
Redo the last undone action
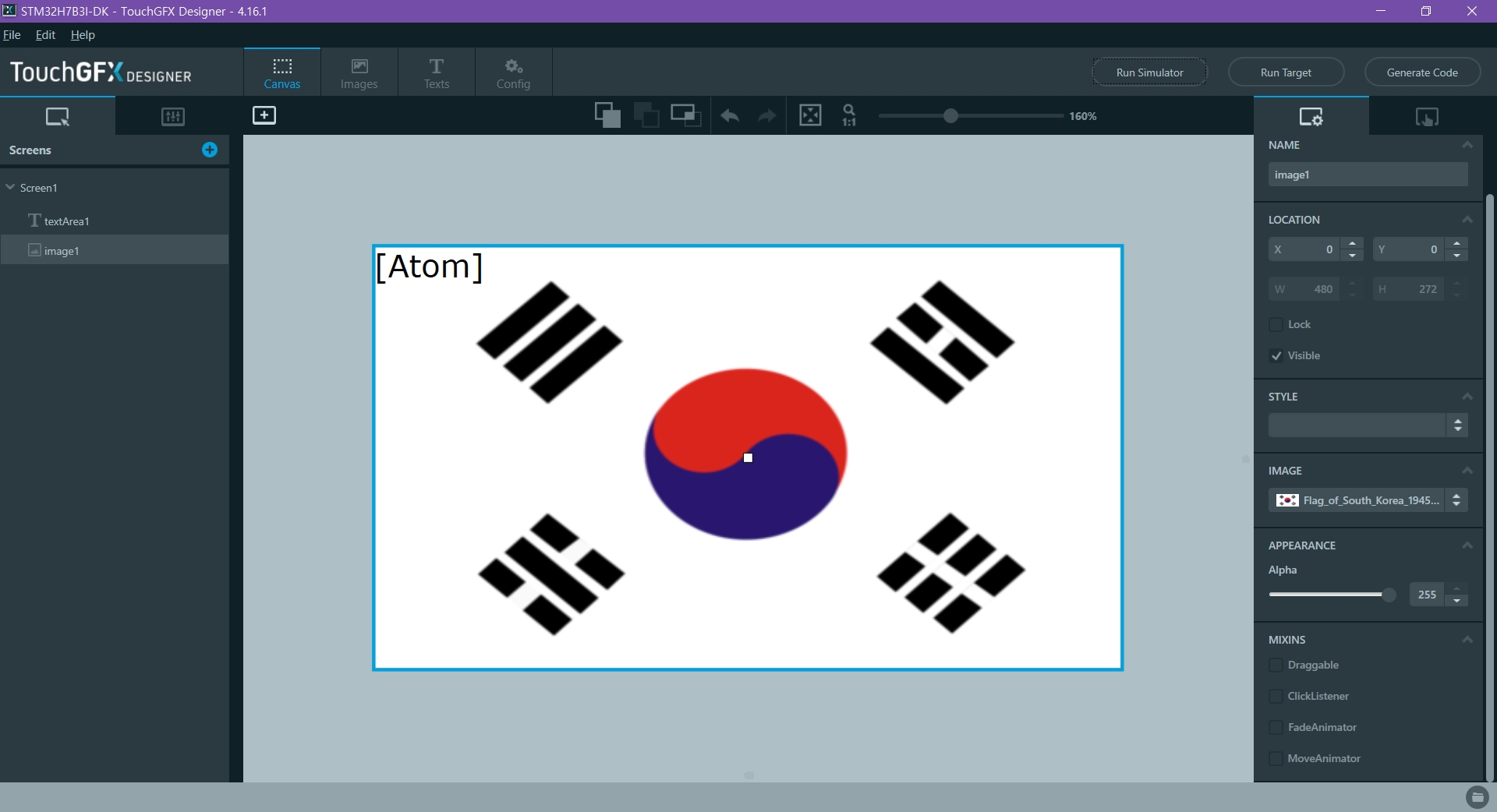click(x=767, y=116)
